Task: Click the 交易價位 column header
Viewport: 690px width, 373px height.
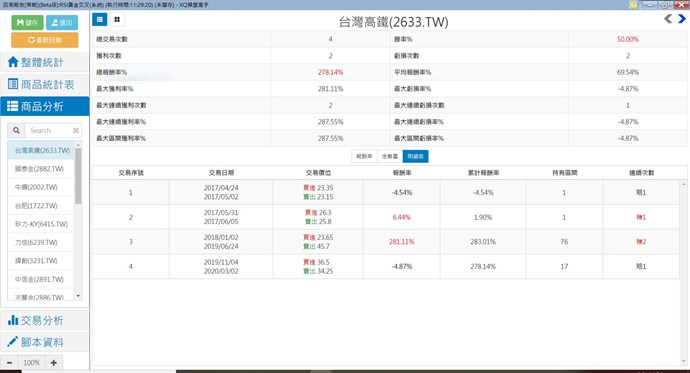Action: tap(318, 173)
